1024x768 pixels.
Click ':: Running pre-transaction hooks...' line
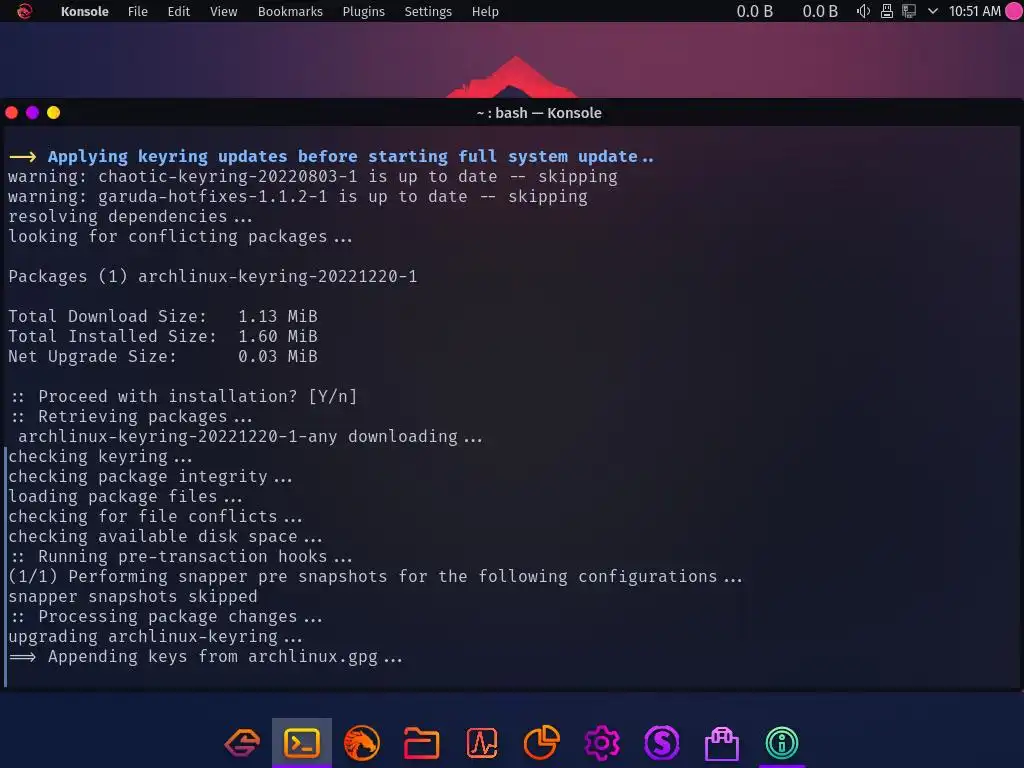point(180,557)
